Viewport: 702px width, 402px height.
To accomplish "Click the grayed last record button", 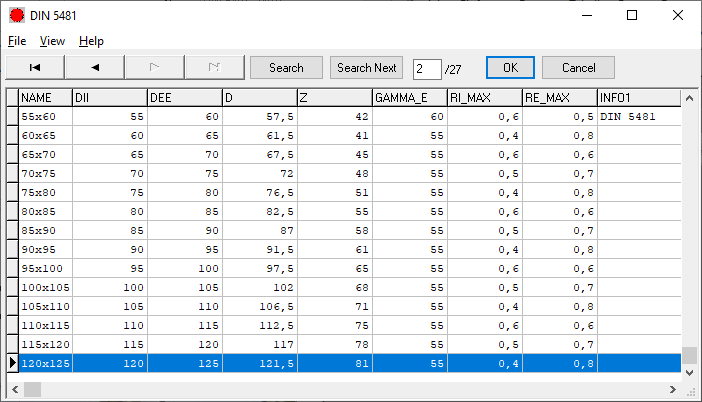I will pos(214,67).
